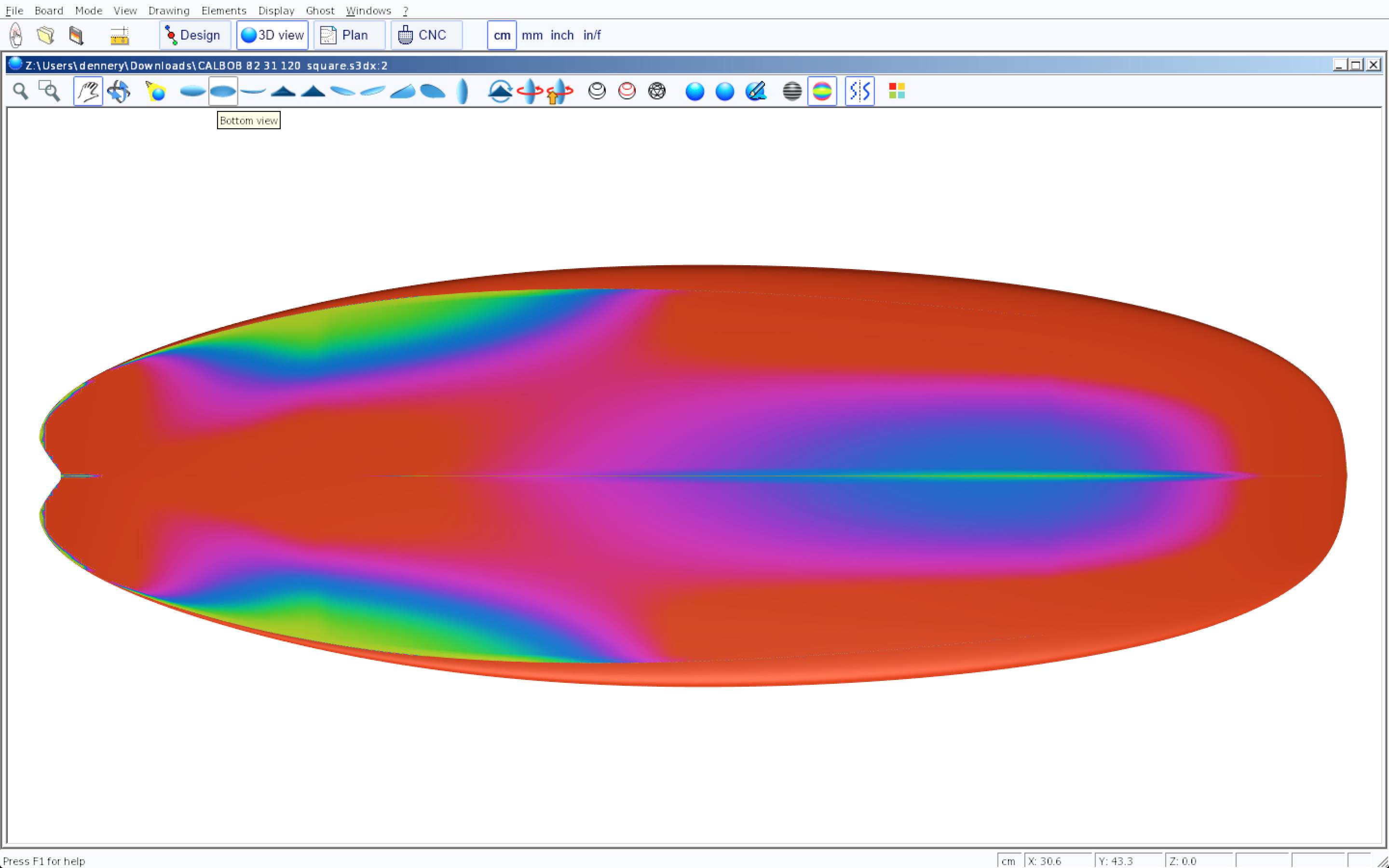The image size is (1389, 868).
Task: Activate the pan hand tool
Action: [x=88, y=91]
